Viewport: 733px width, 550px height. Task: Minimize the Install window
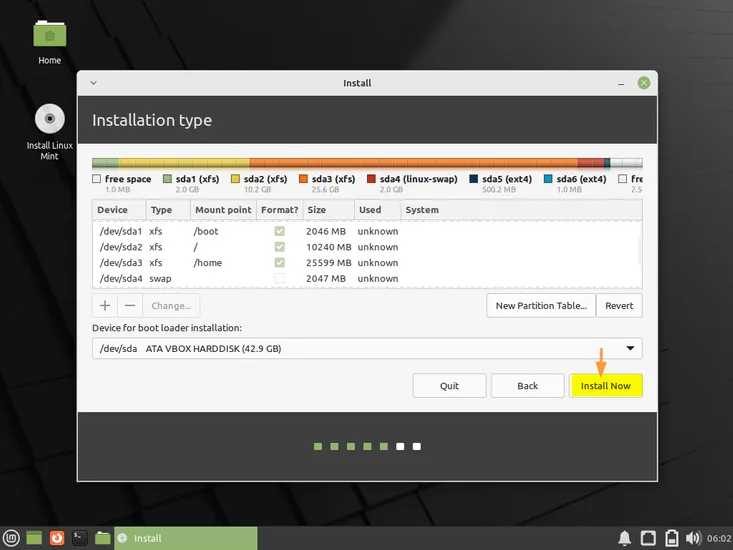point(621,84)
